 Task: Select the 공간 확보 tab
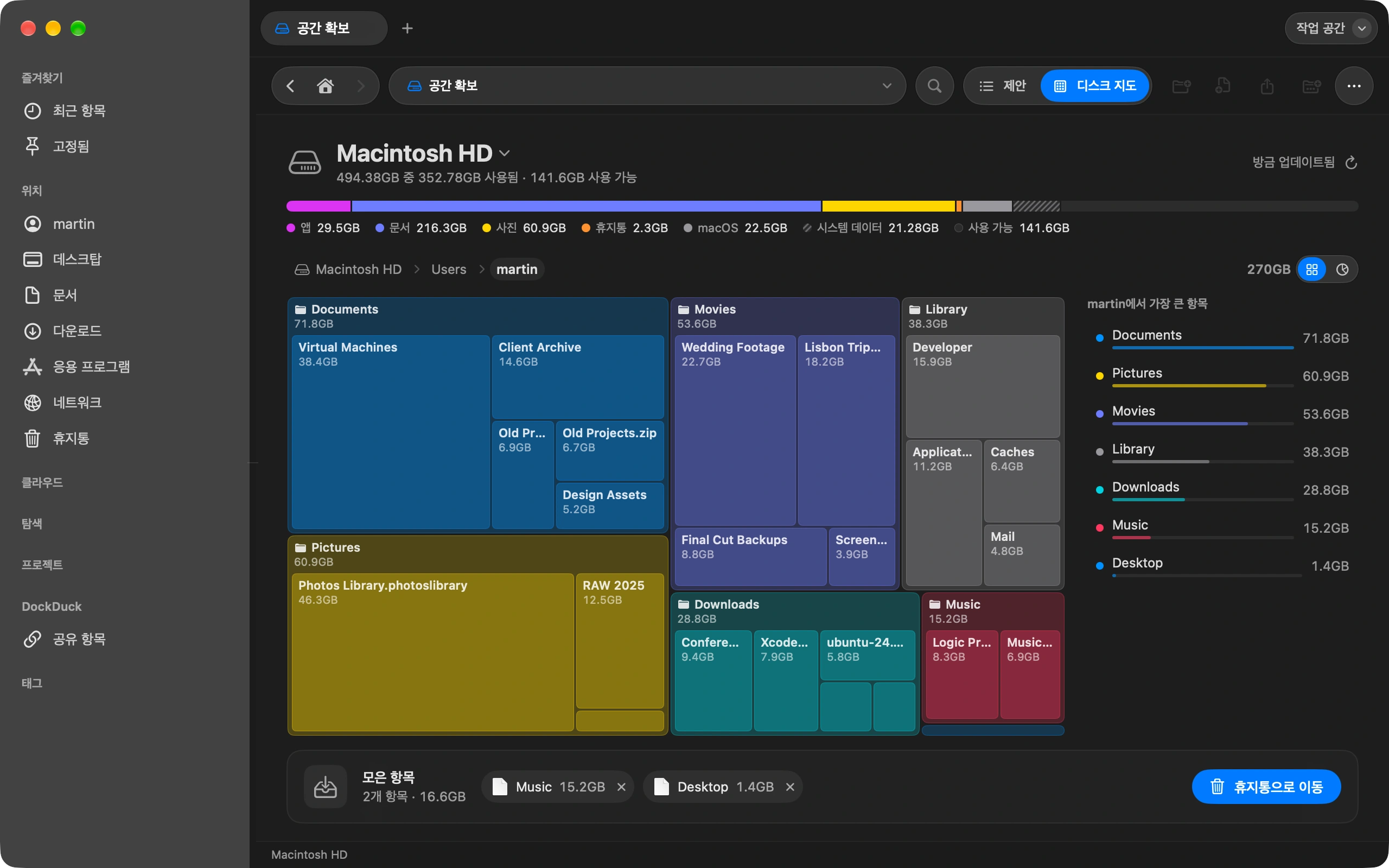click(324, 28)
